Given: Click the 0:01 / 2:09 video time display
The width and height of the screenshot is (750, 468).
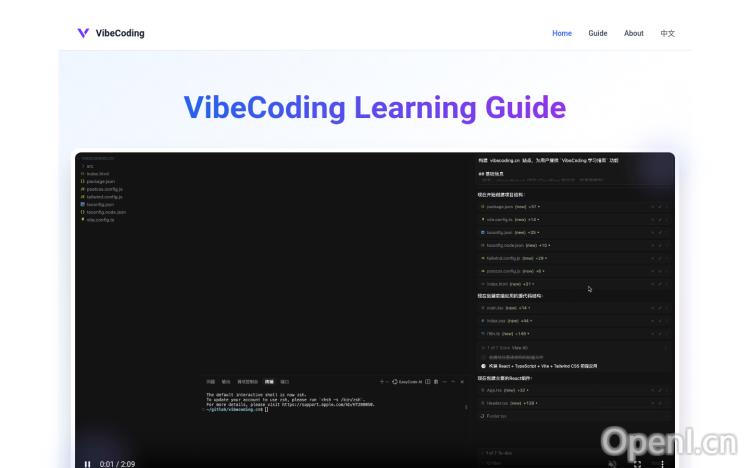Looking at the screenshot, I should click(x=117, y=464).
